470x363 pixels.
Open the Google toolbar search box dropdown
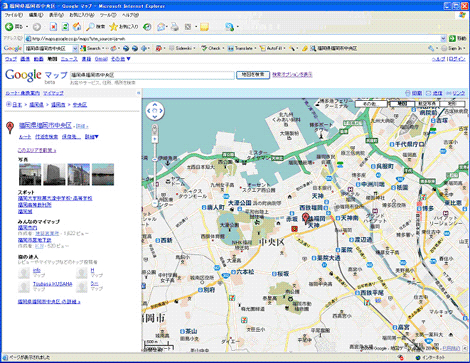click(x=75, y=49)
